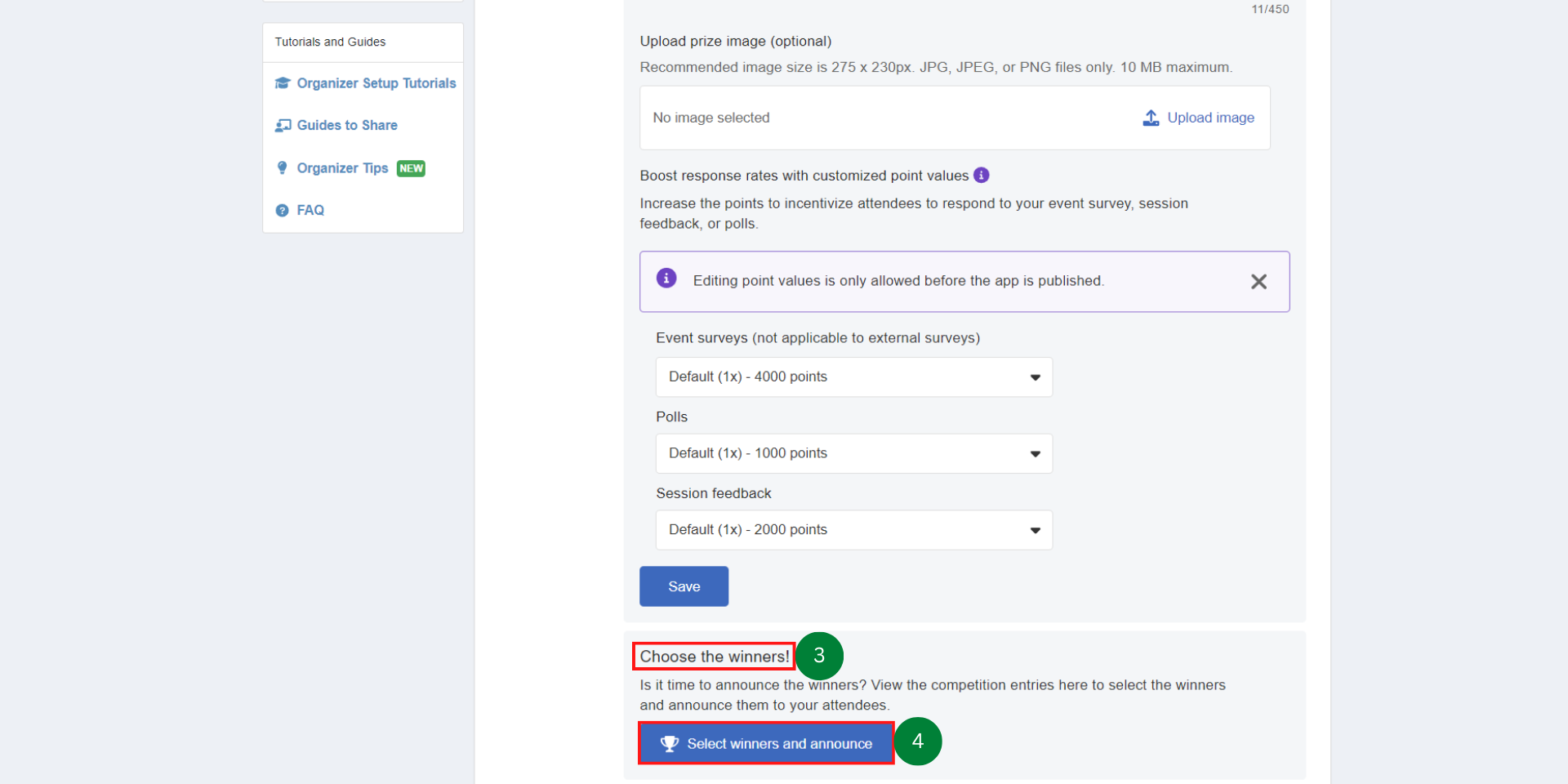Click the Polls label
This screenshot has height=784, width=1568.
[671, 416]
